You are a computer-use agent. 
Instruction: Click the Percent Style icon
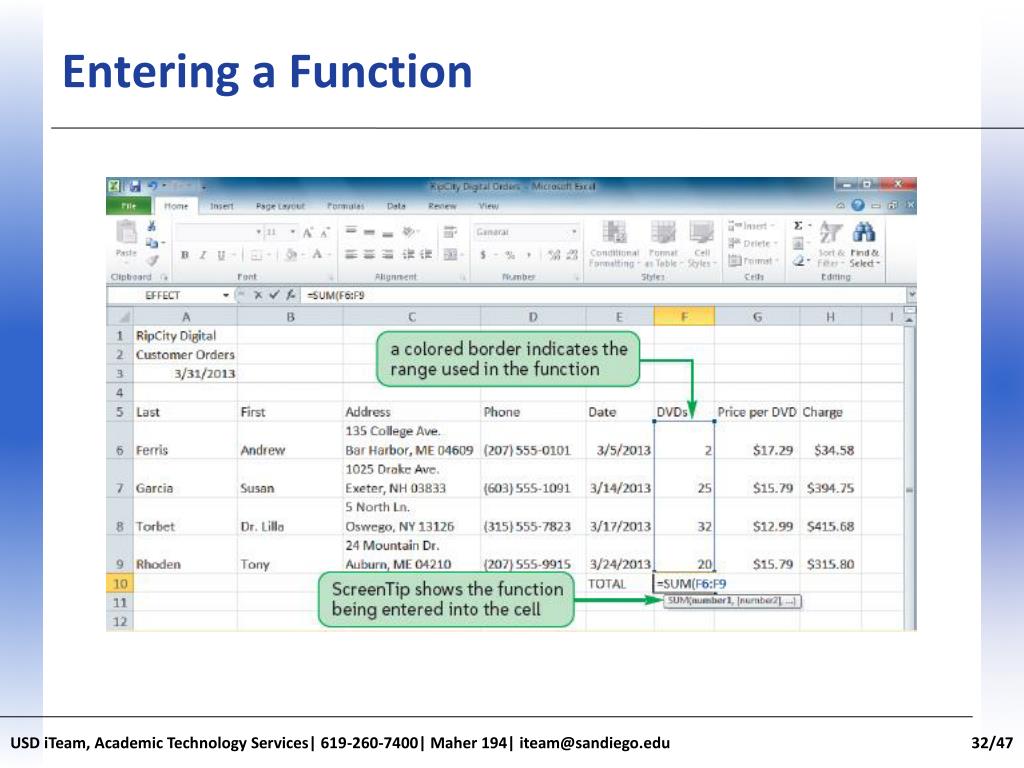click(x=510, y=255)
